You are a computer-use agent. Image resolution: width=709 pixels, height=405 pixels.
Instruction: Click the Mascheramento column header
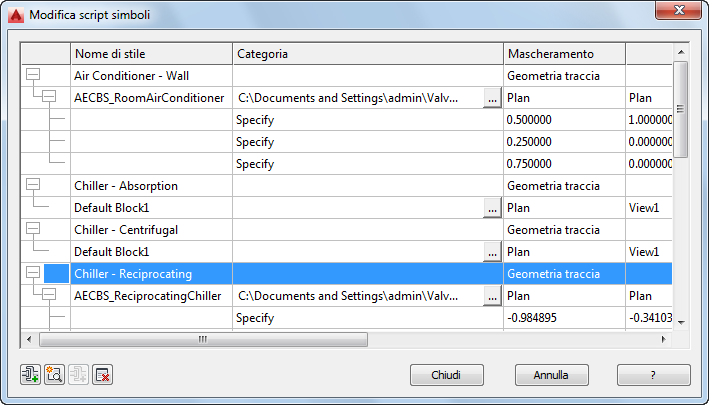coord(564,53)
